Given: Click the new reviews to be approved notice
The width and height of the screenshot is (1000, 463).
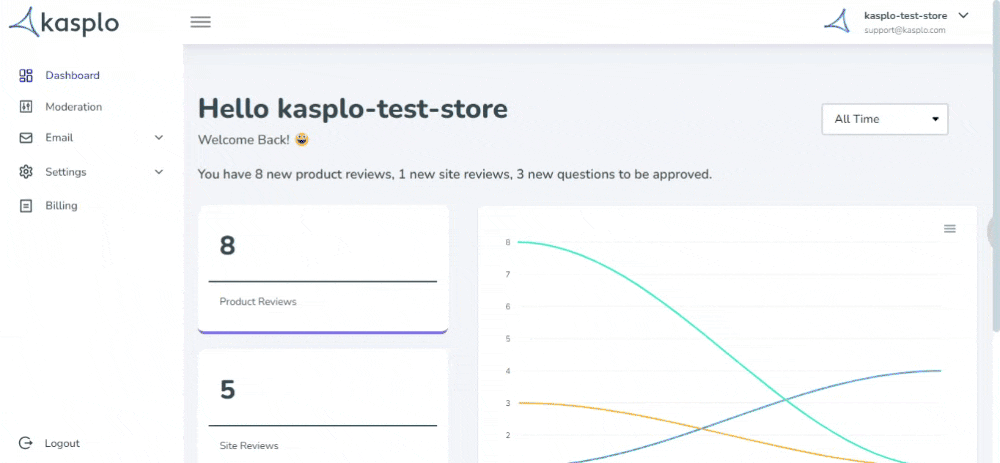Looking at the screenshot, I should click(x=455, y=174).
